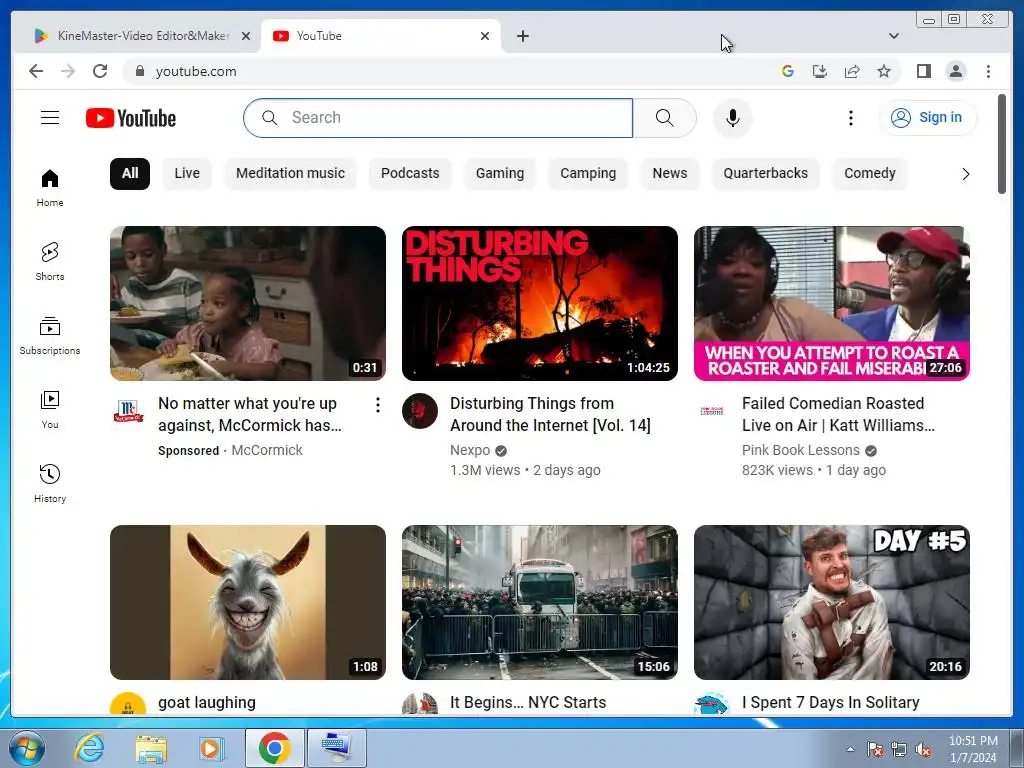This screenshot has height=768, width=1024.
Task: Open Shorts from the sidebar
Action: (x=50, y=261)
